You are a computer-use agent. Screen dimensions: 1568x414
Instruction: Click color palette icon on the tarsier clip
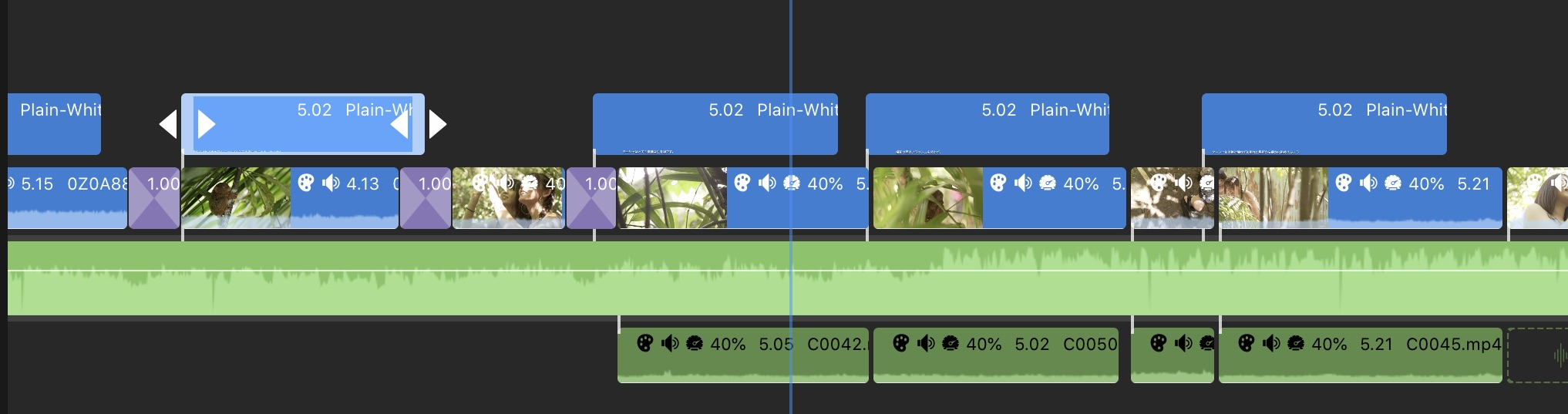(305, 183)
